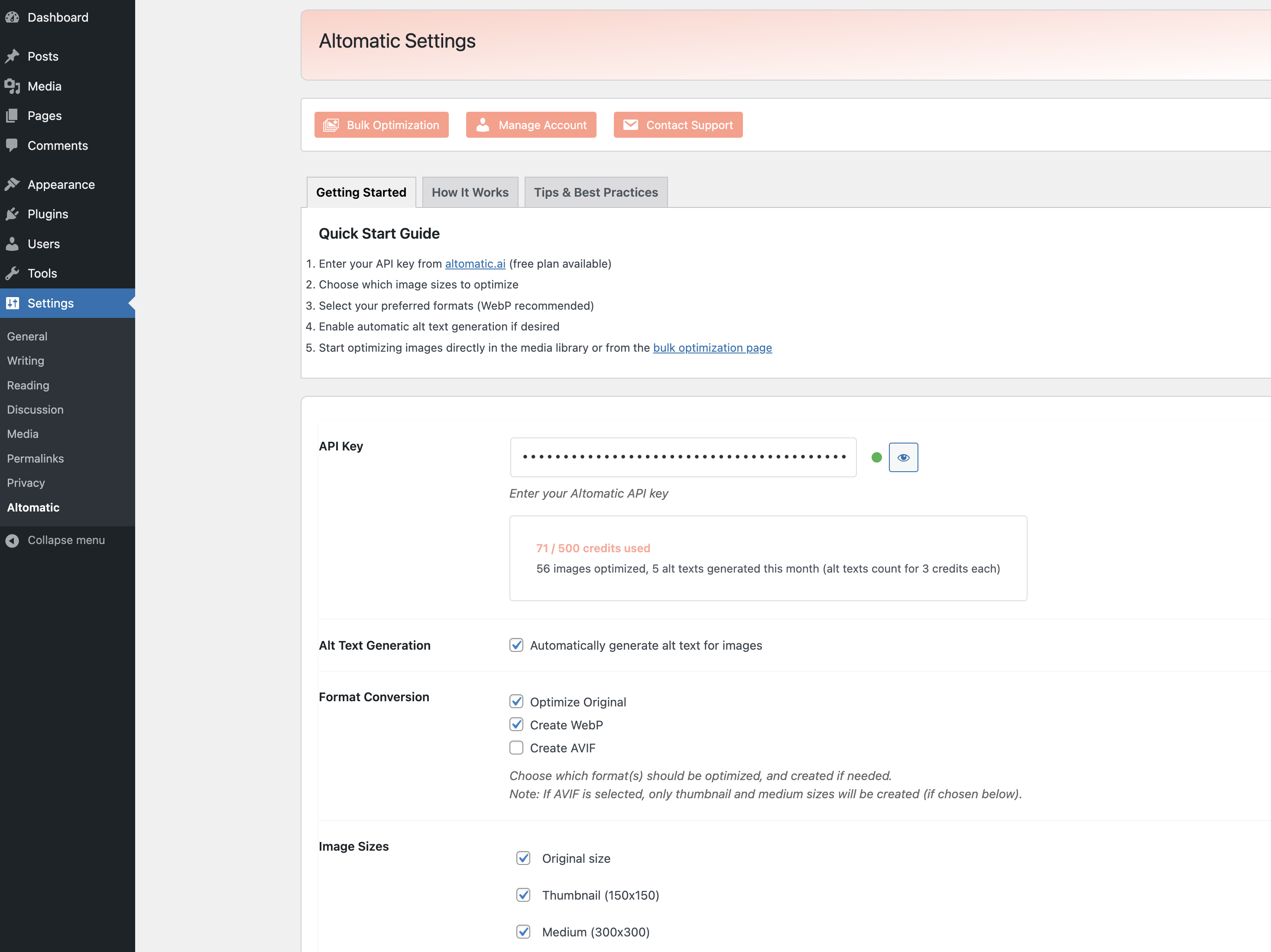The height and width of the screenshot is (952, 1271).
Task: Open the Tips & Best Practices tab
Action: (596, 192)
